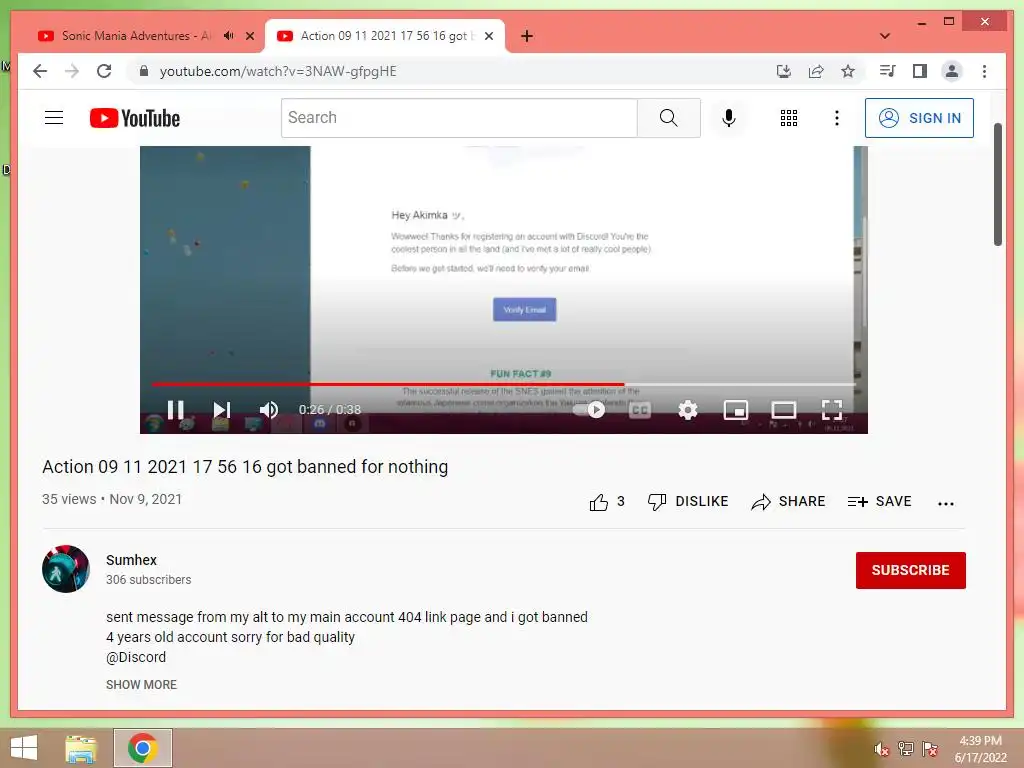Enter full screen mode

831,410
